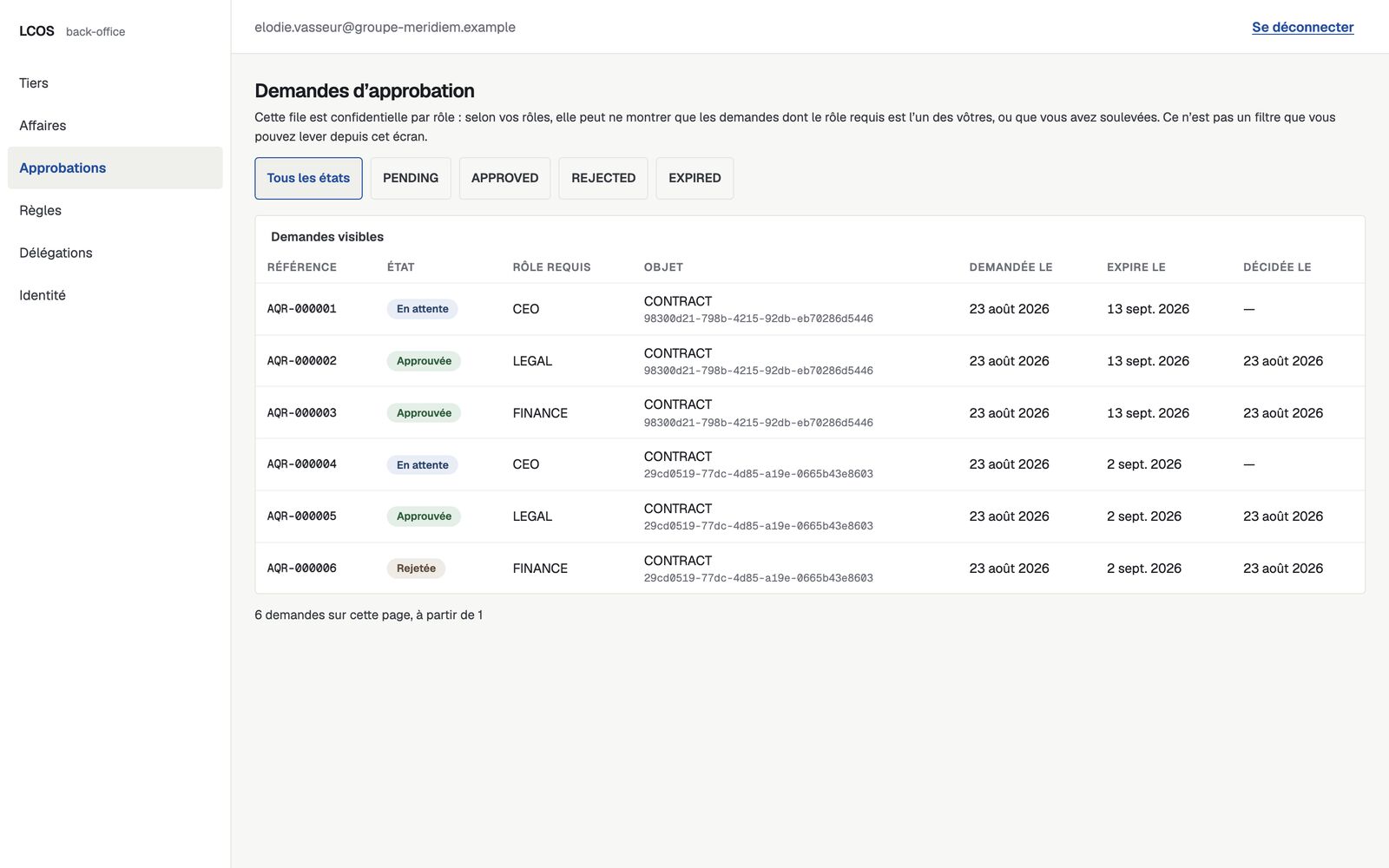1389x868 pixels.
Task: Click RÉFÉRENCE column header
Action: click(x=301, y=267)
